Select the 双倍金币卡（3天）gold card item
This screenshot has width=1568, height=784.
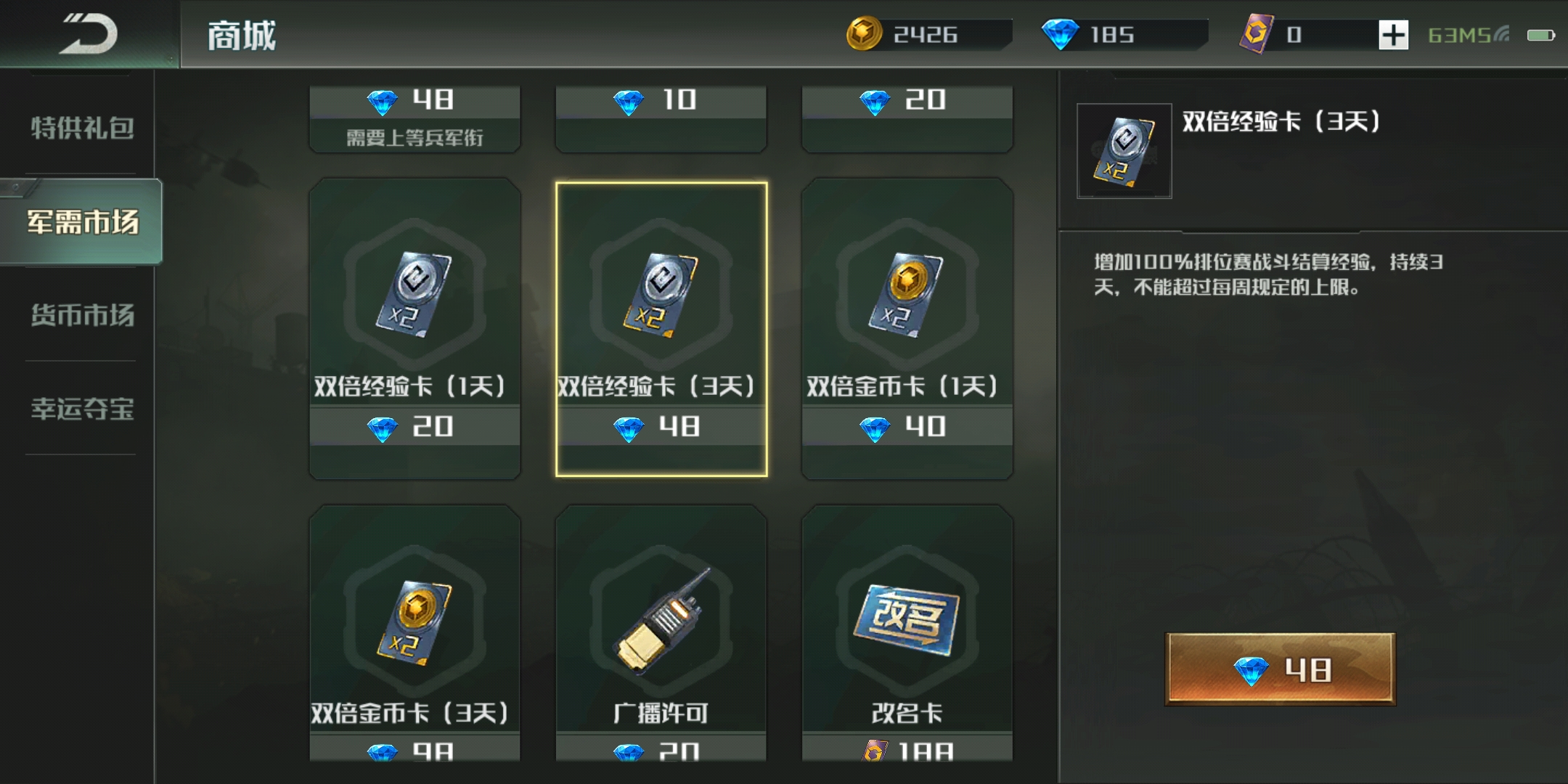pos(415,633)
